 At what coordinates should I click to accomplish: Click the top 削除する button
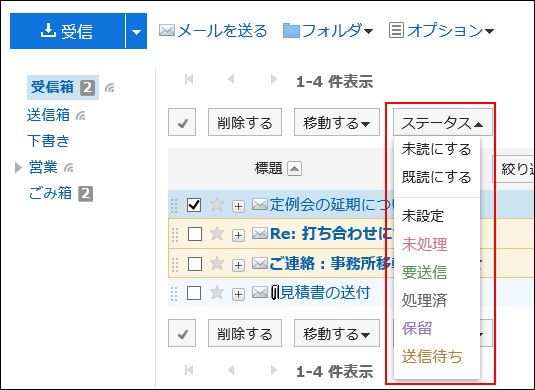[245, 122]
